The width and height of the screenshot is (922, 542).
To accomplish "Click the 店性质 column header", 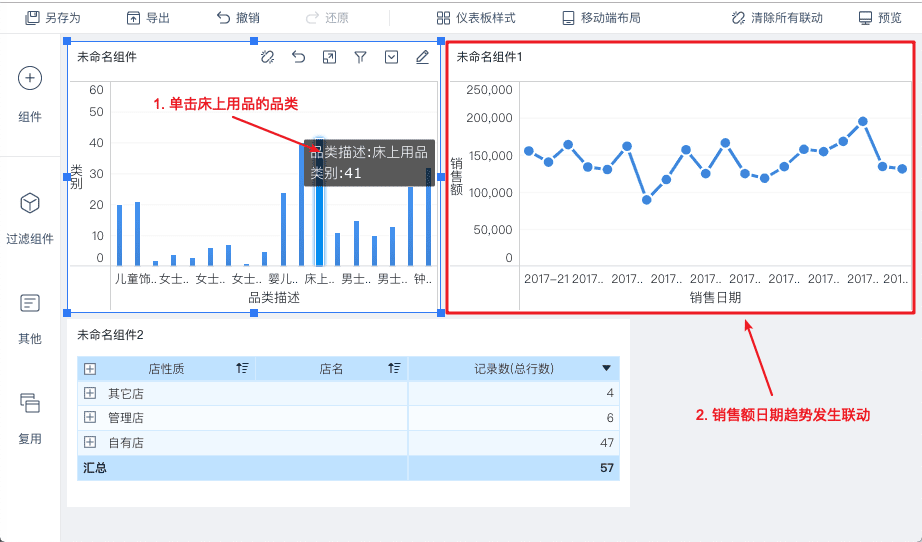I will pos(166,369).
